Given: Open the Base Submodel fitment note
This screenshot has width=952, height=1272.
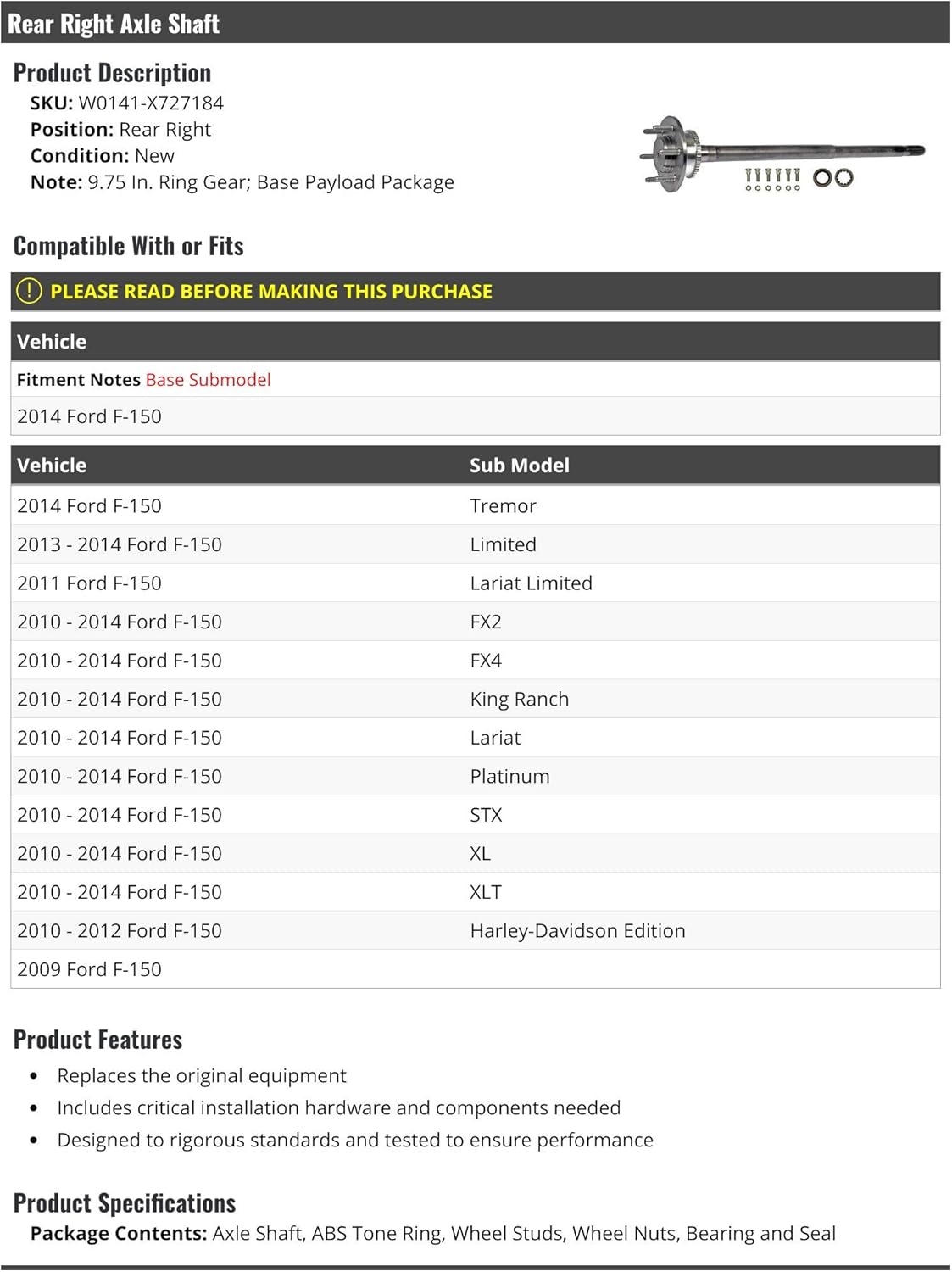Looking at the screenshot, I should coord(208,380).
